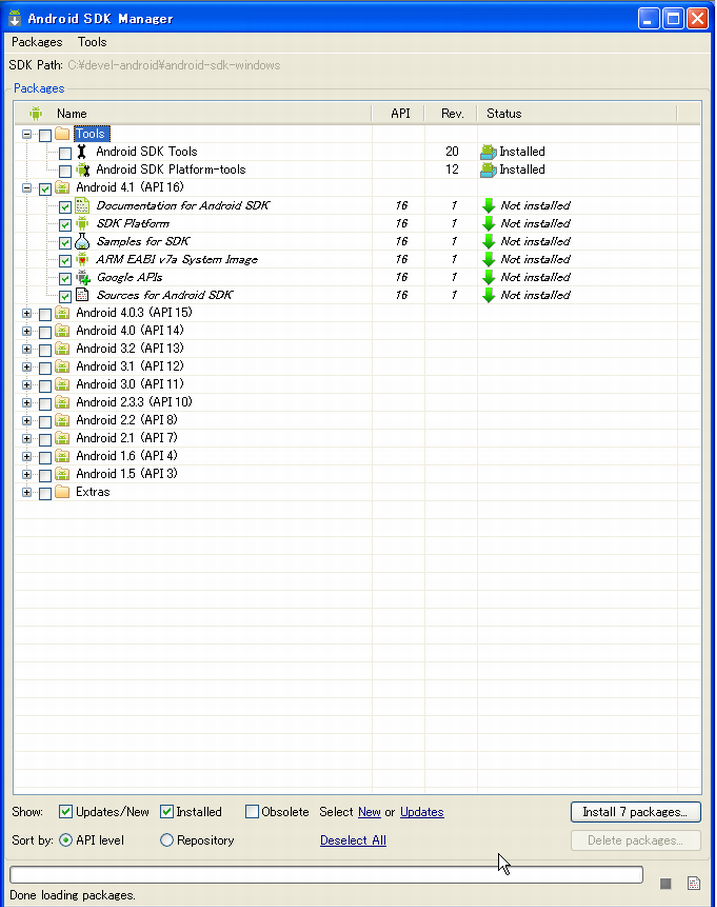Viewport: 717px width, 907px height.
Task: Open the log window icon at bottom right
Action: click(694, 883)
